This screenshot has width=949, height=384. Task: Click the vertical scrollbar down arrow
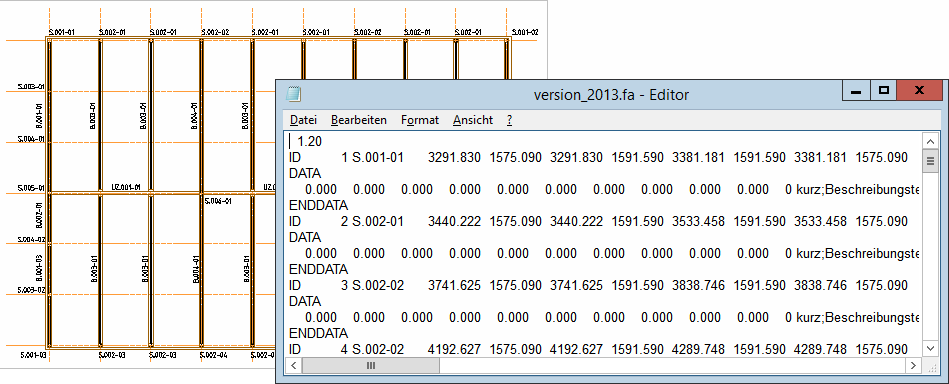coord(929,348)
